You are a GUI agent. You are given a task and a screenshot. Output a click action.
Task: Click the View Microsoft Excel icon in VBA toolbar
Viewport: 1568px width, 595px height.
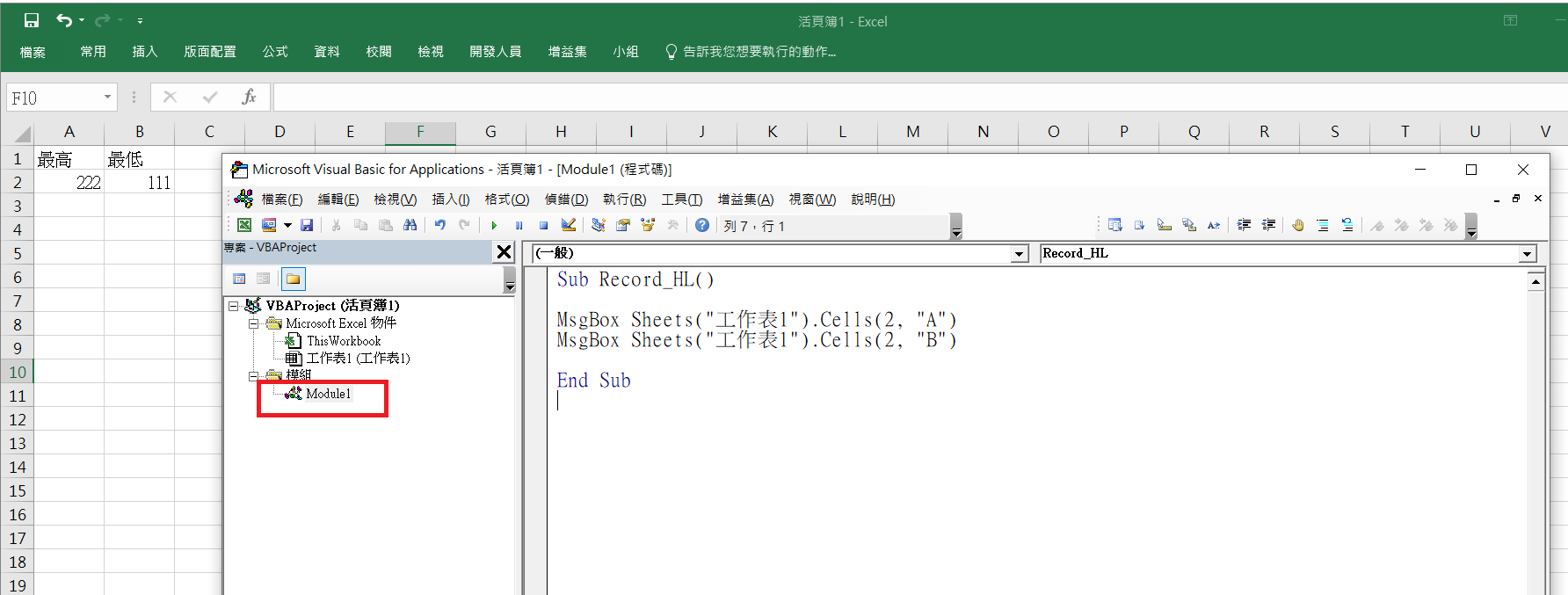[x=244, y=225]
